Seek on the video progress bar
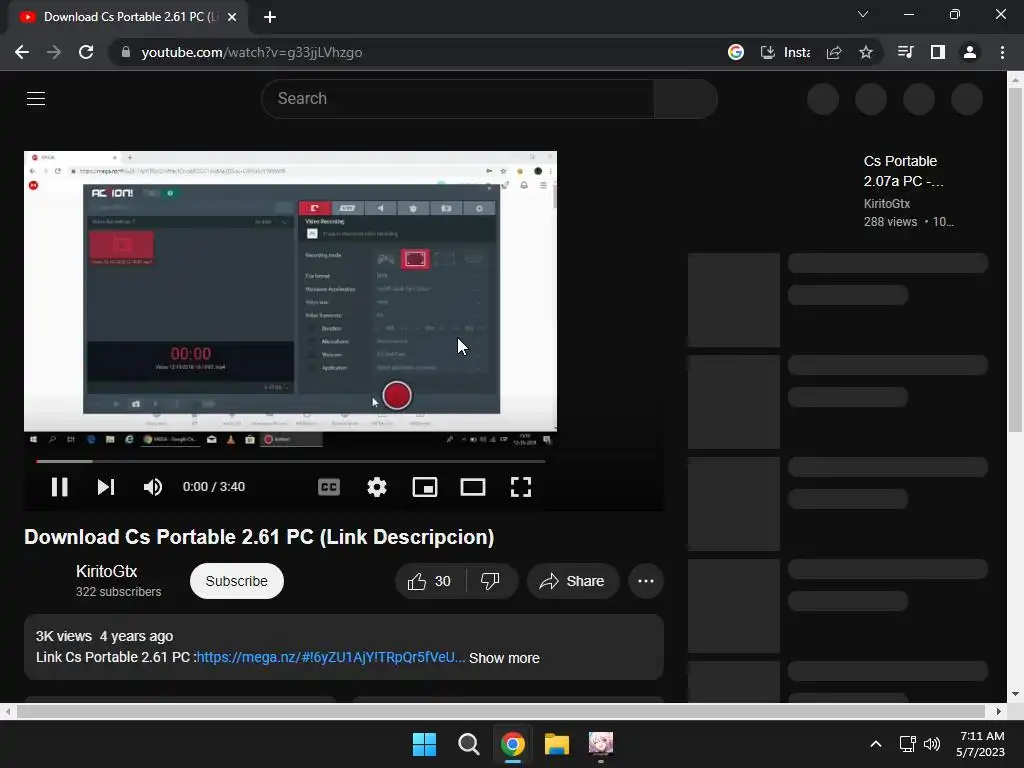1024x768 pixels. tap(291, 461)
